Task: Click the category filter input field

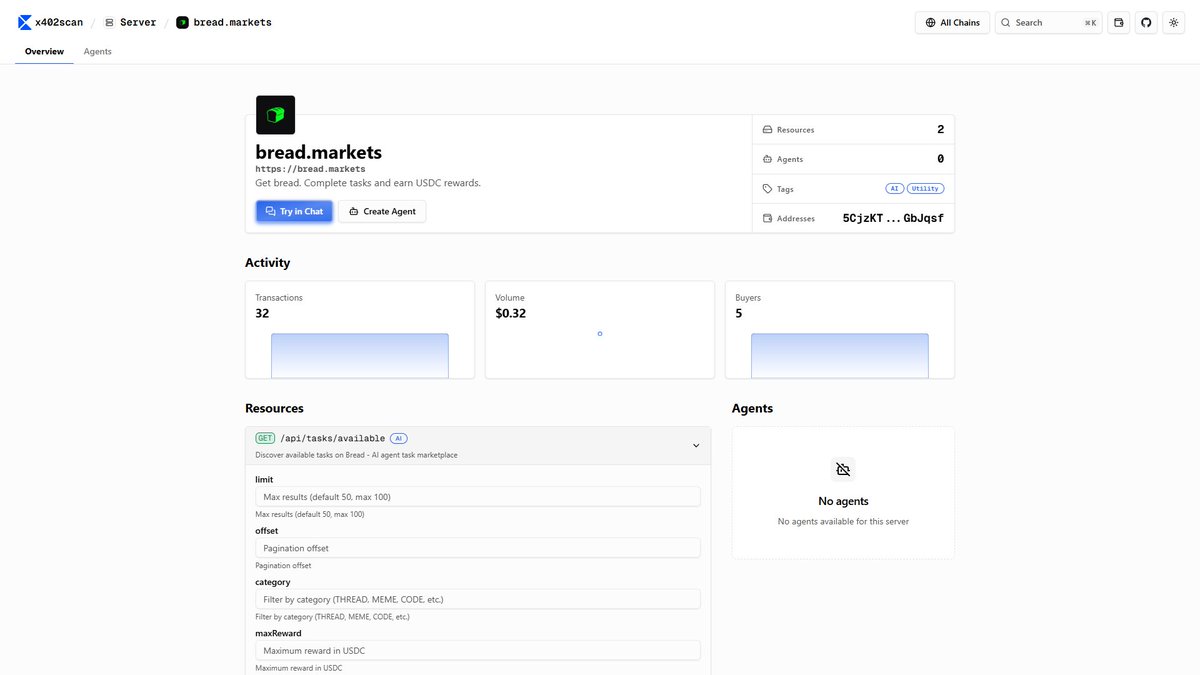Action: [x=478, y=599]
